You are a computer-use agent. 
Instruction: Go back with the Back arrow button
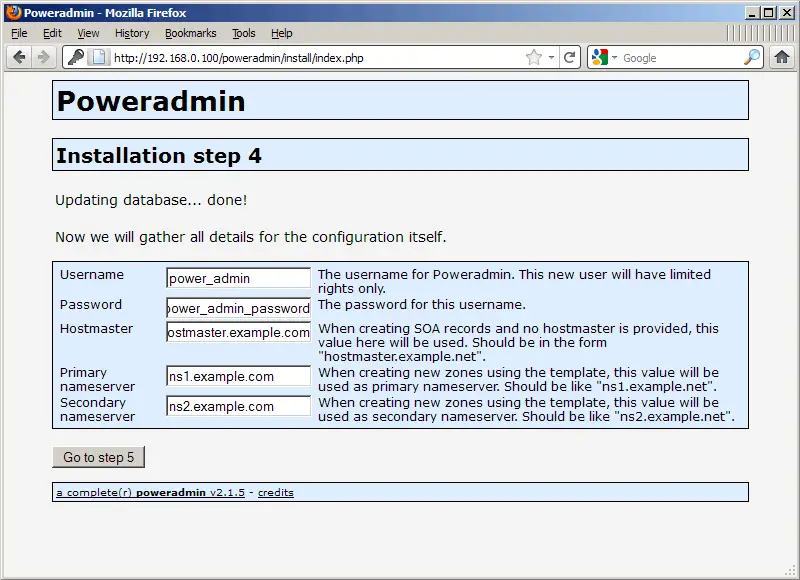pyautogui.click(x=19, y=57)
